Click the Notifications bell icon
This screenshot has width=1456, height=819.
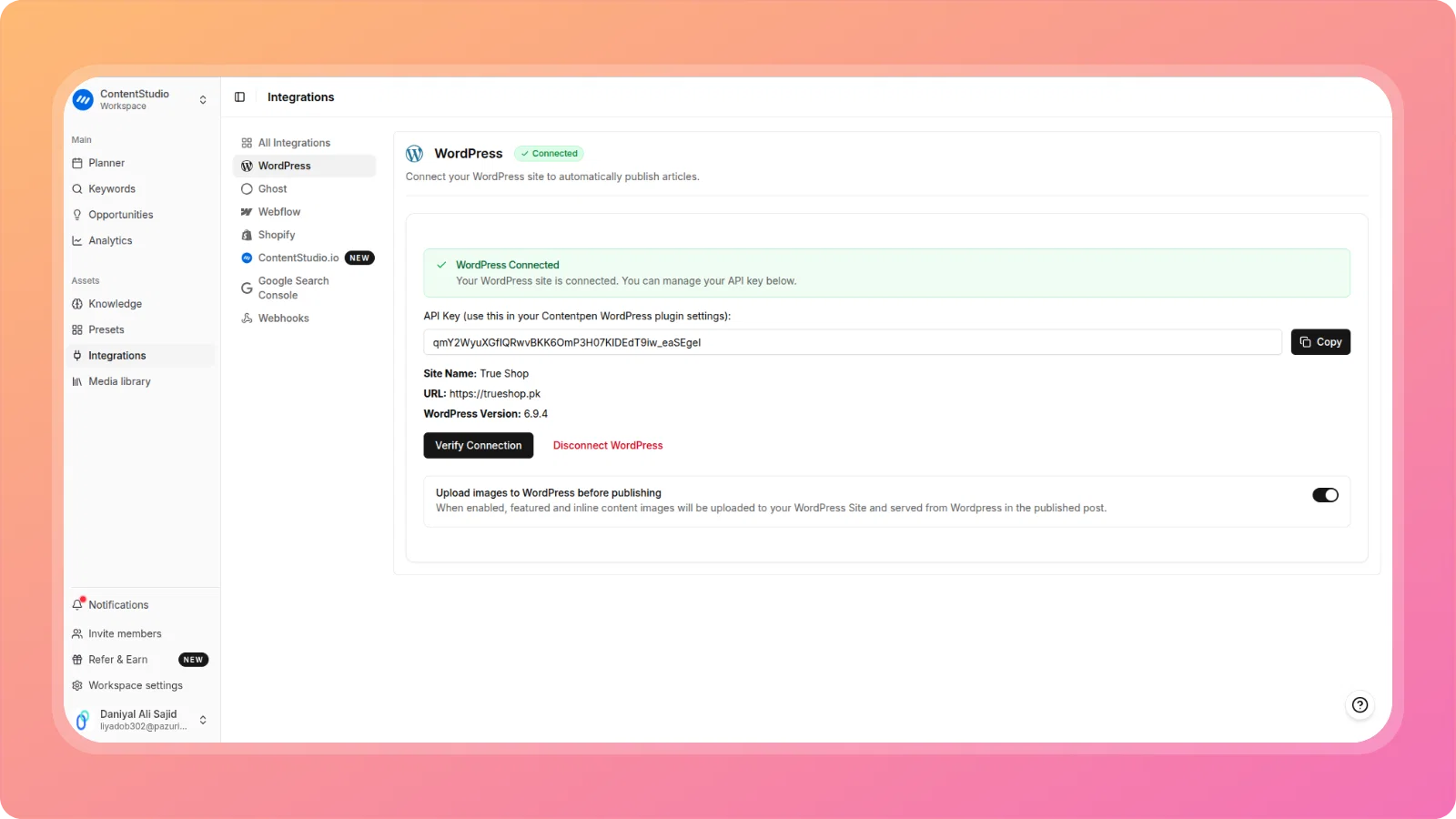[77, 604]
